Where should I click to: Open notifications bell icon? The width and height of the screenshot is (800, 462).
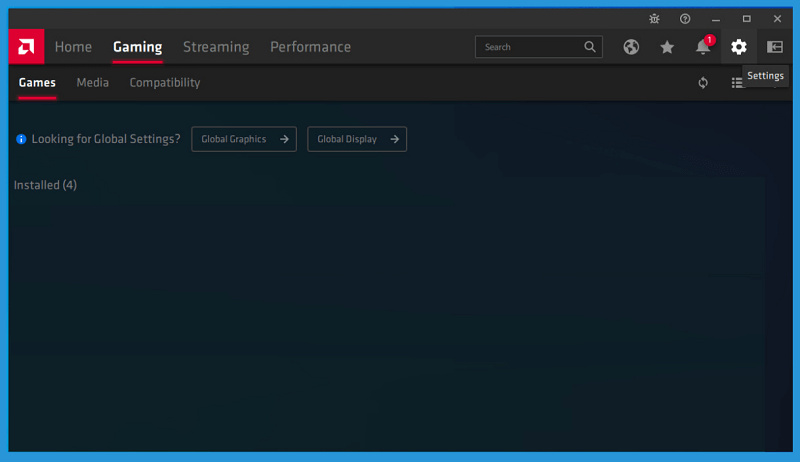[x=703, y=47]
